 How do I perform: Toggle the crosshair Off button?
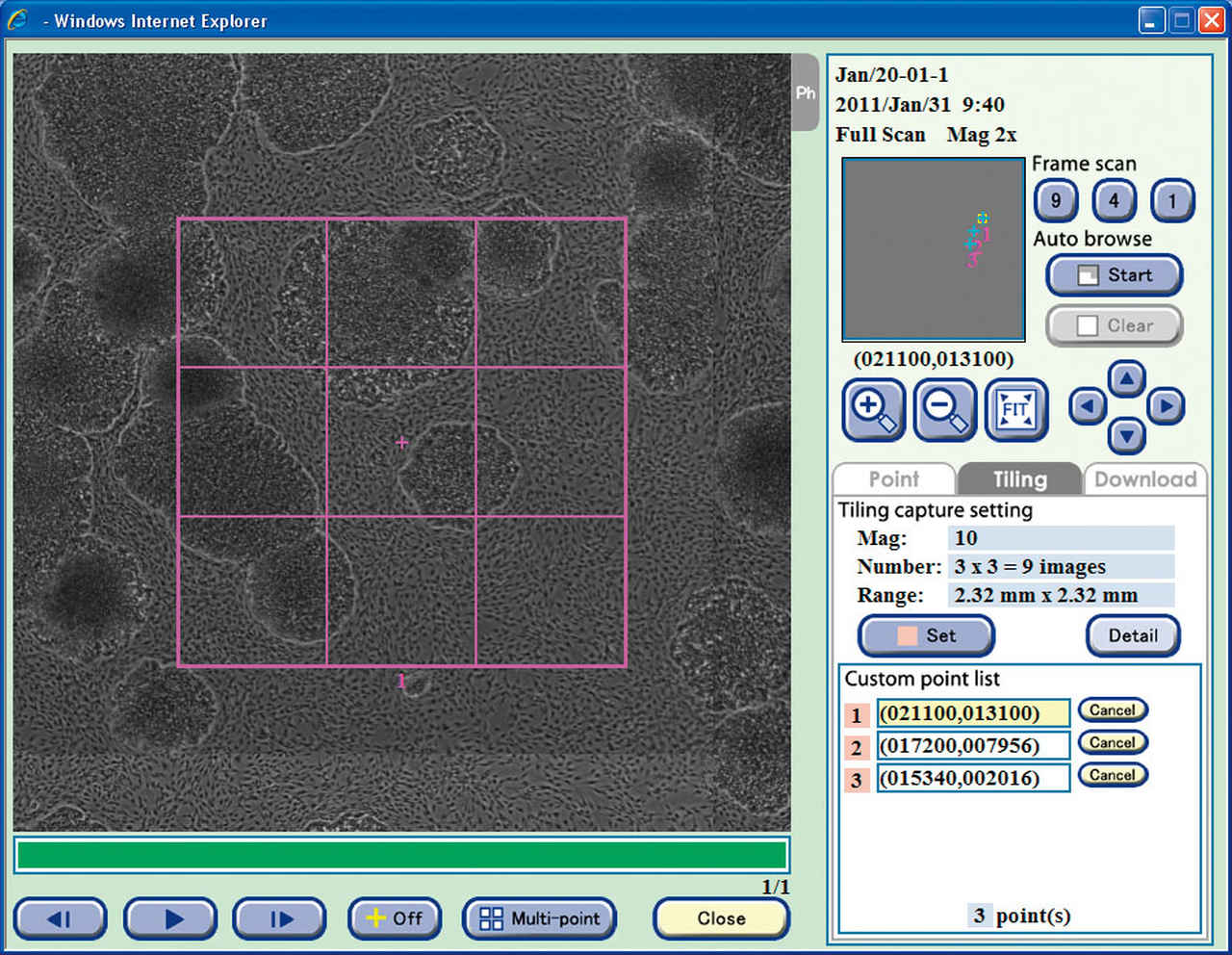click(x=395, y=918)
